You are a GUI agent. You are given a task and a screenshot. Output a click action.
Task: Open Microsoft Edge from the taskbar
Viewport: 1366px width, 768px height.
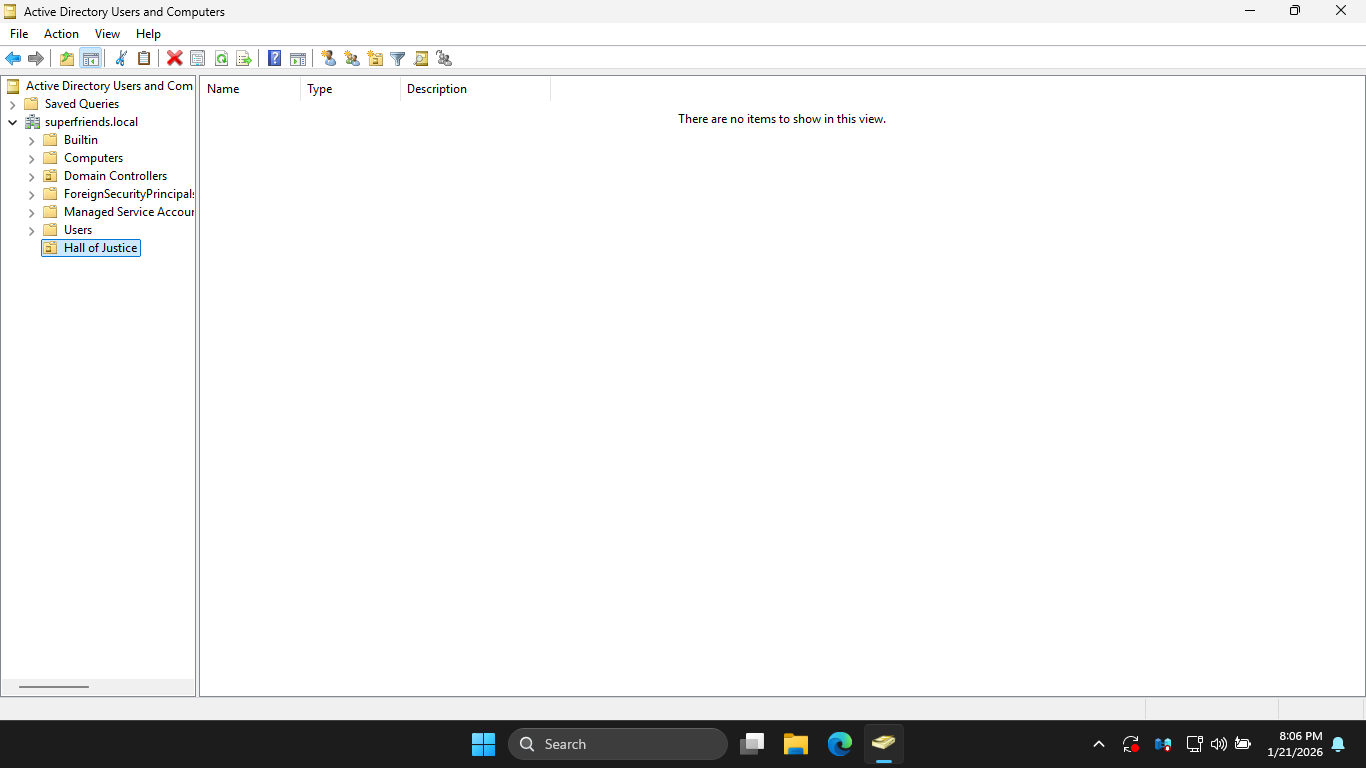click(839, 744)
